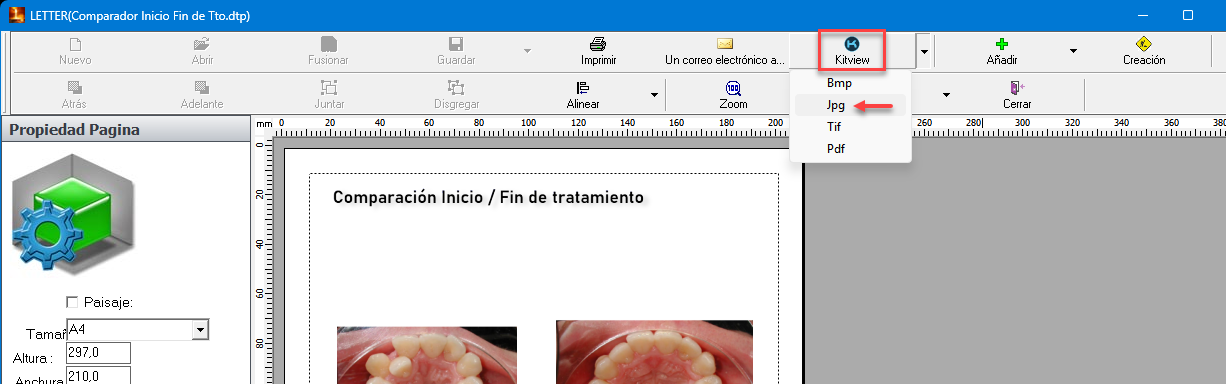Screen dimensions: 1226x384
Task: Group objects with Juntar
Action: tap(329, 95)
